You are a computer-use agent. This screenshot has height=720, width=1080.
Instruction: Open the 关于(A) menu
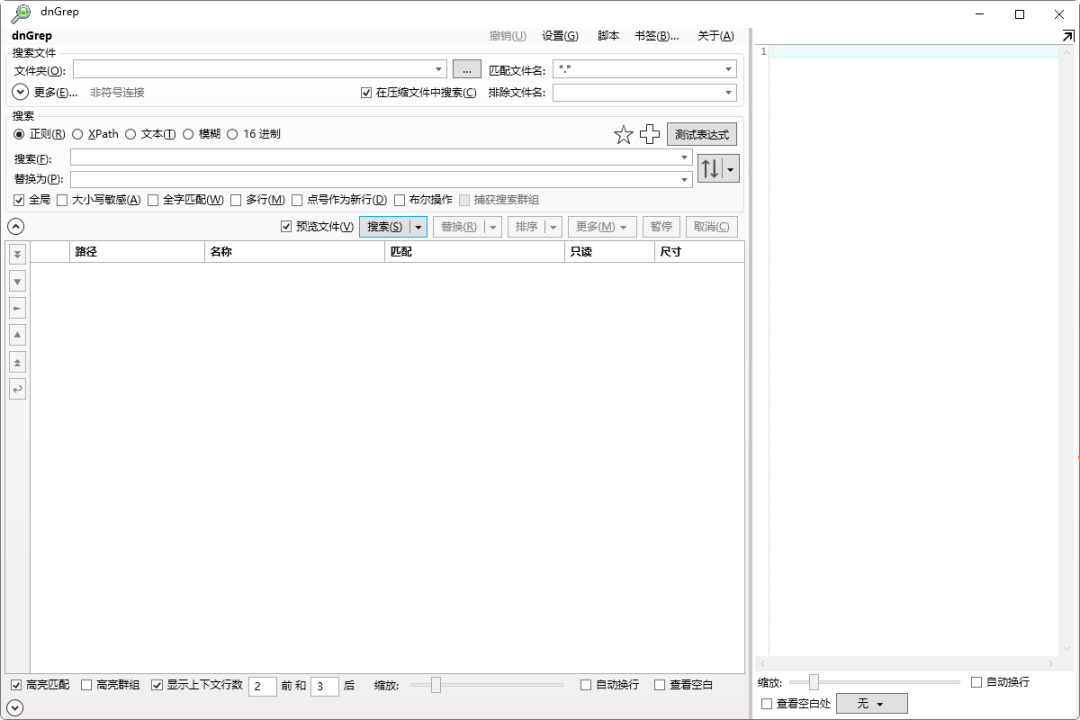(716, 36)
